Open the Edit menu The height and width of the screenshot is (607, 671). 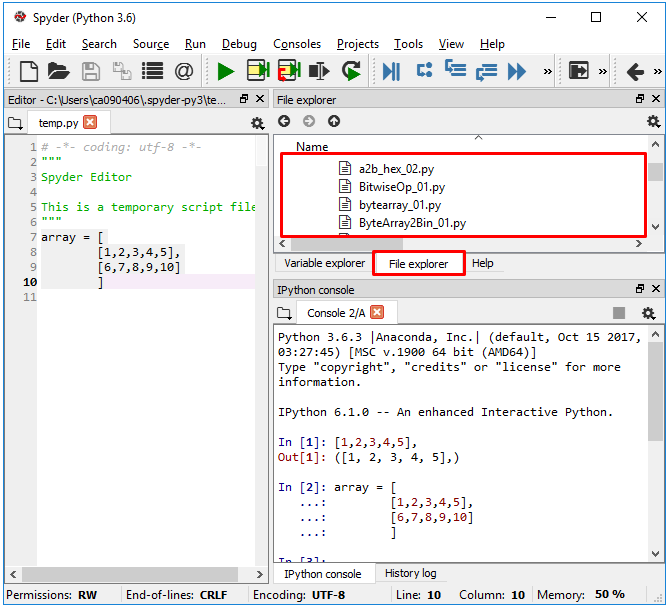[56, 44]
